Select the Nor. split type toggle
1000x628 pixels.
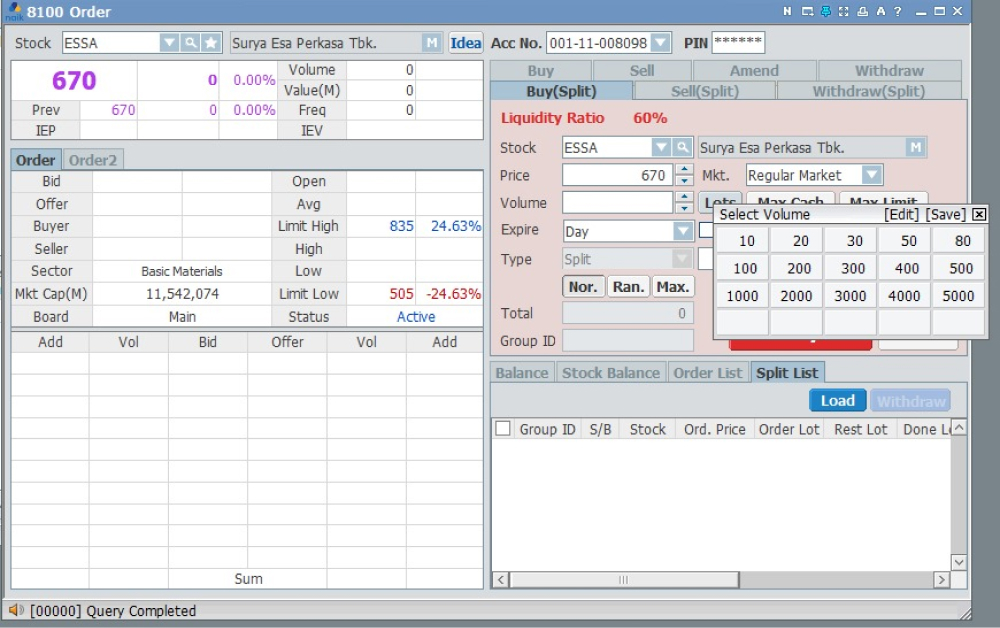583,287
